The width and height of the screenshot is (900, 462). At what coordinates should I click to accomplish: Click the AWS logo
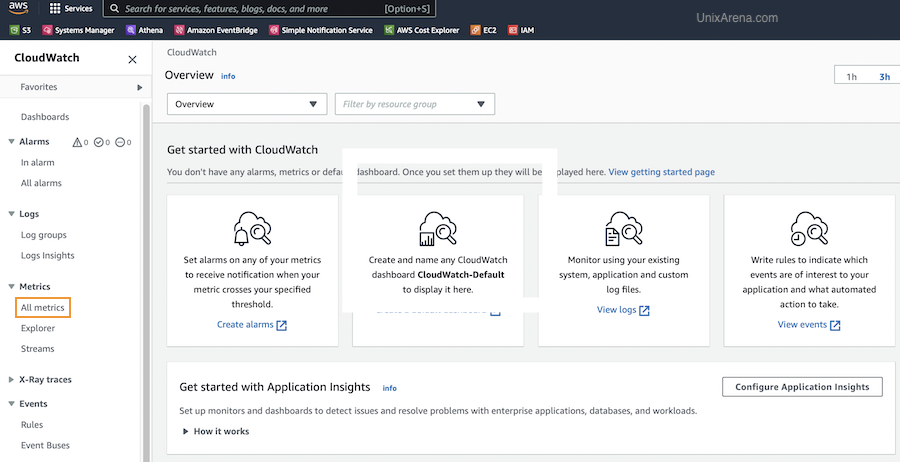tap(18, 9)
